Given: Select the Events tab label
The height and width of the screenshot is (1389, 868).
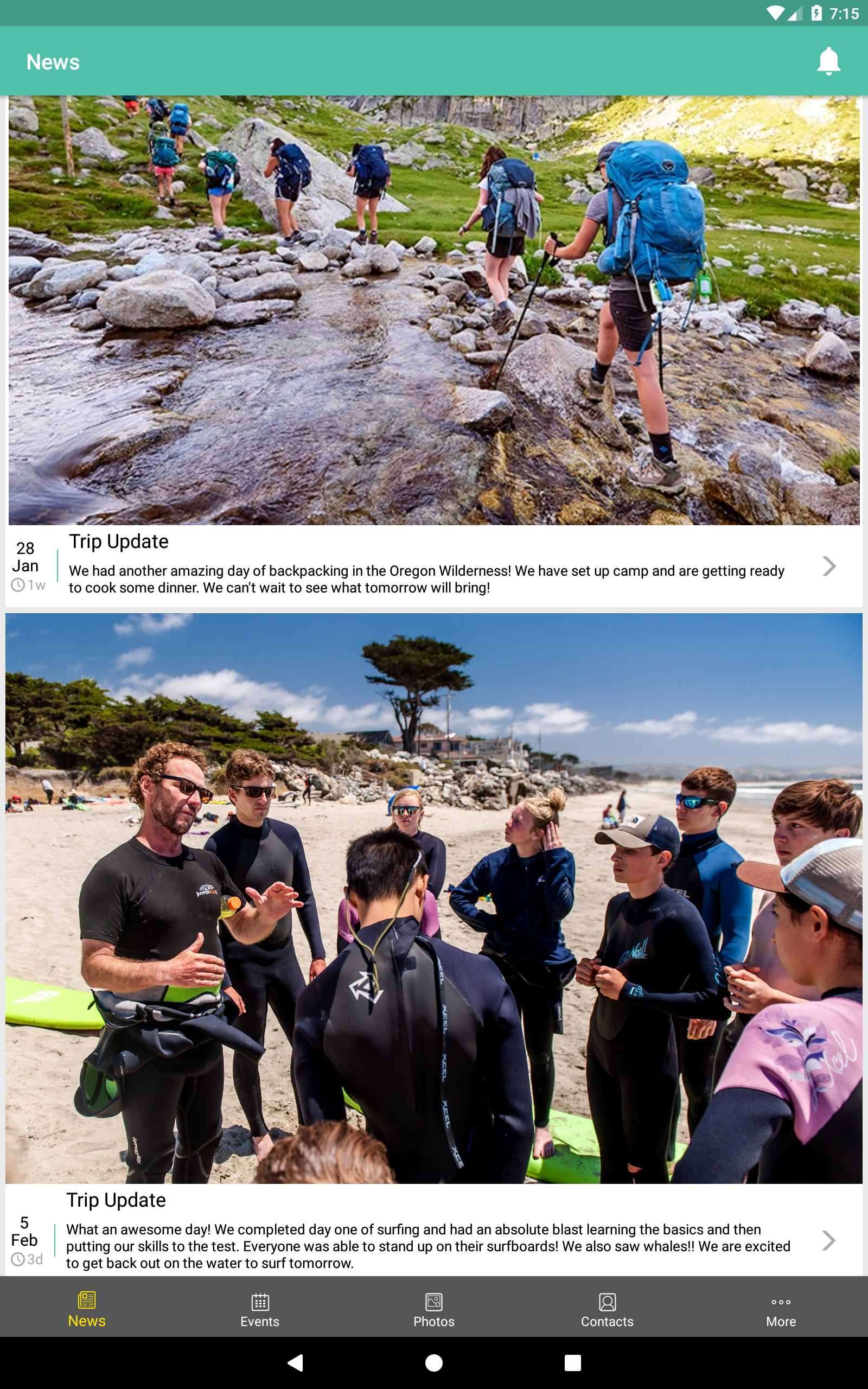Looking at the screenshot, I should click(260, 1321).
